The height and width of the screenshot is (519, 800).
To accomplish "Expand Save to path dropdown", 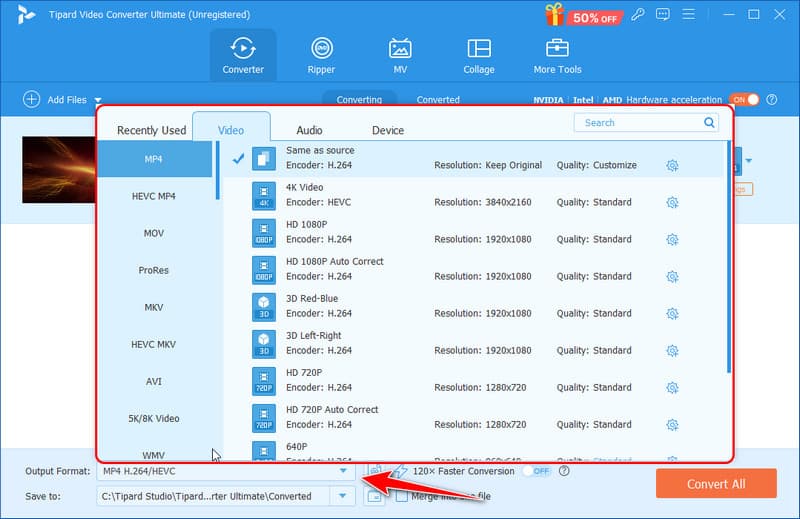I will point(343,496).
